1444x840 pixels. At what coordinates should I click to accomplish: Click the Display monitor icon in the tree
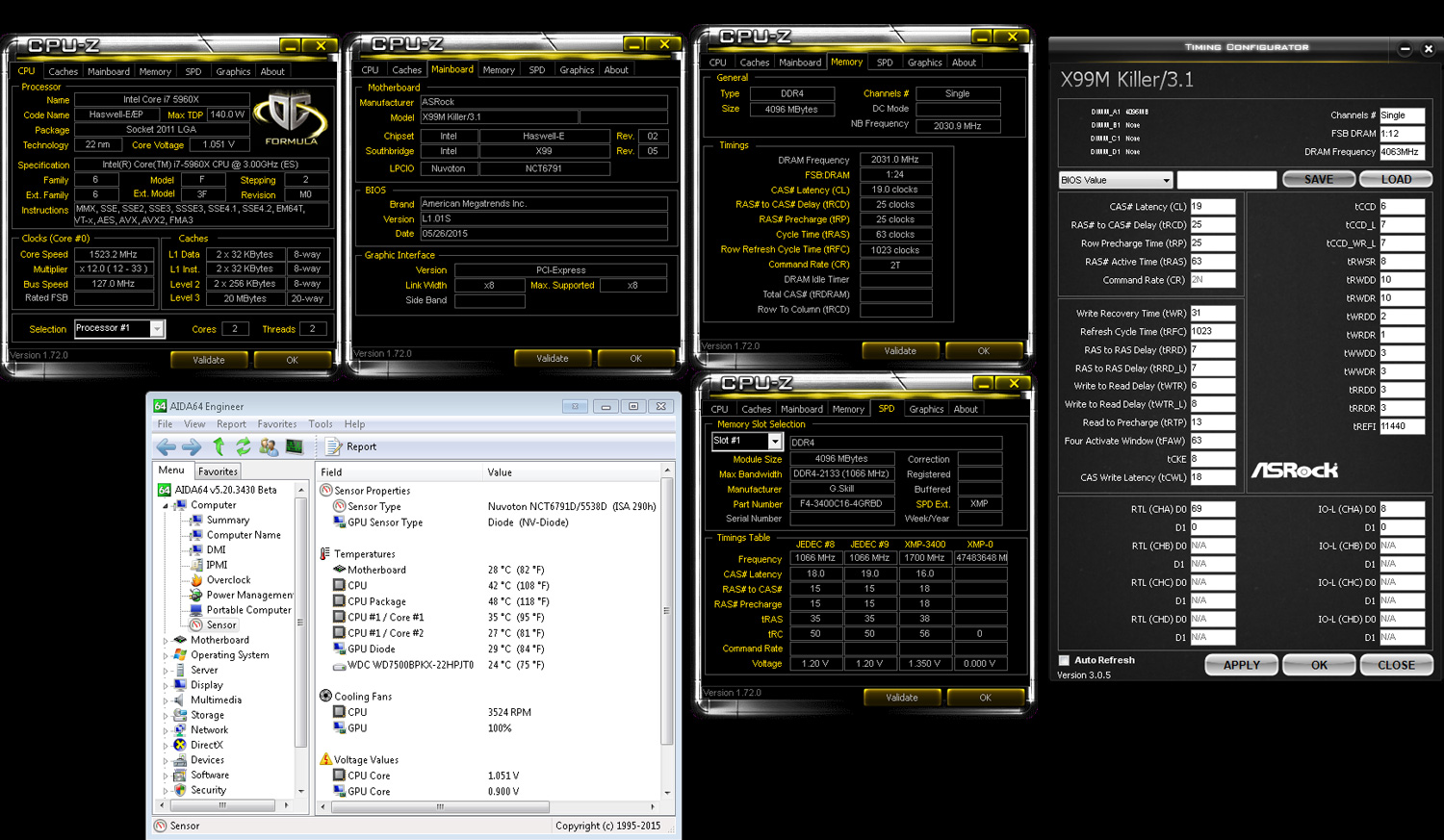(x=180, y=685)
